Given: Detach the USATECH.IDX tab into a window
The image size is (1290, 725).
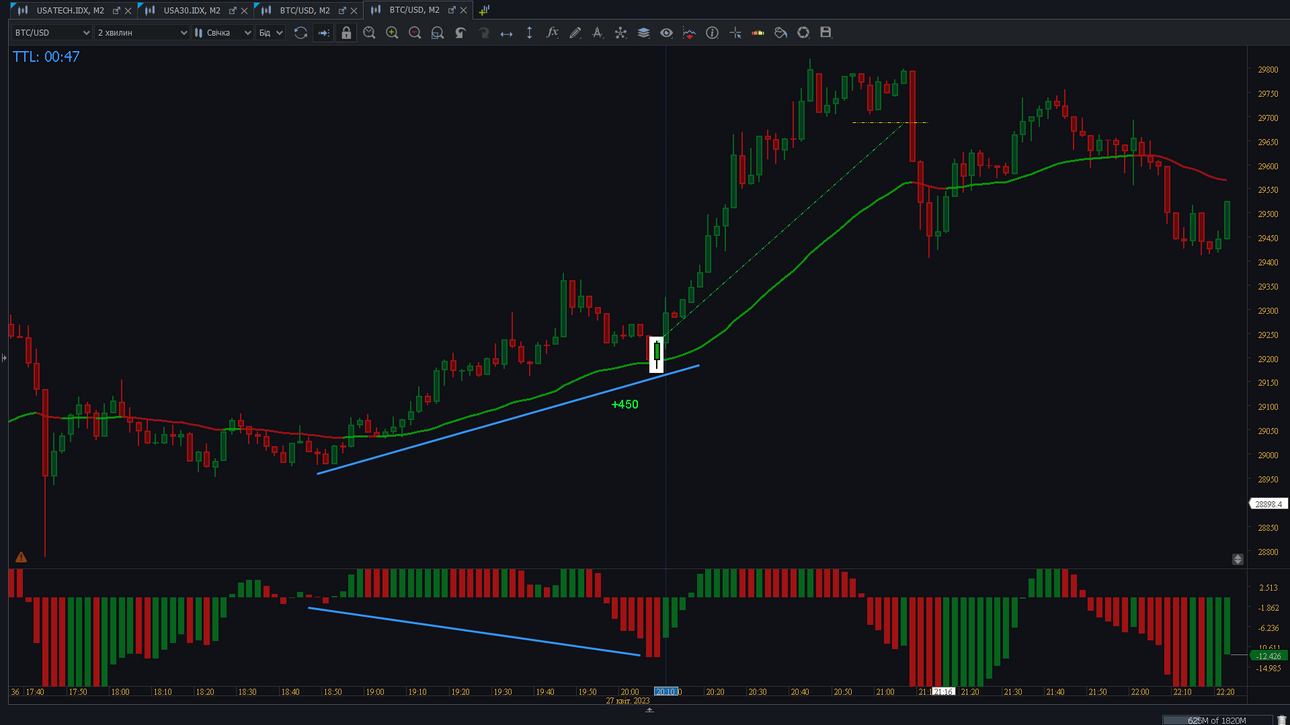Looking at the screenshot, I should (x=116, y=10).
